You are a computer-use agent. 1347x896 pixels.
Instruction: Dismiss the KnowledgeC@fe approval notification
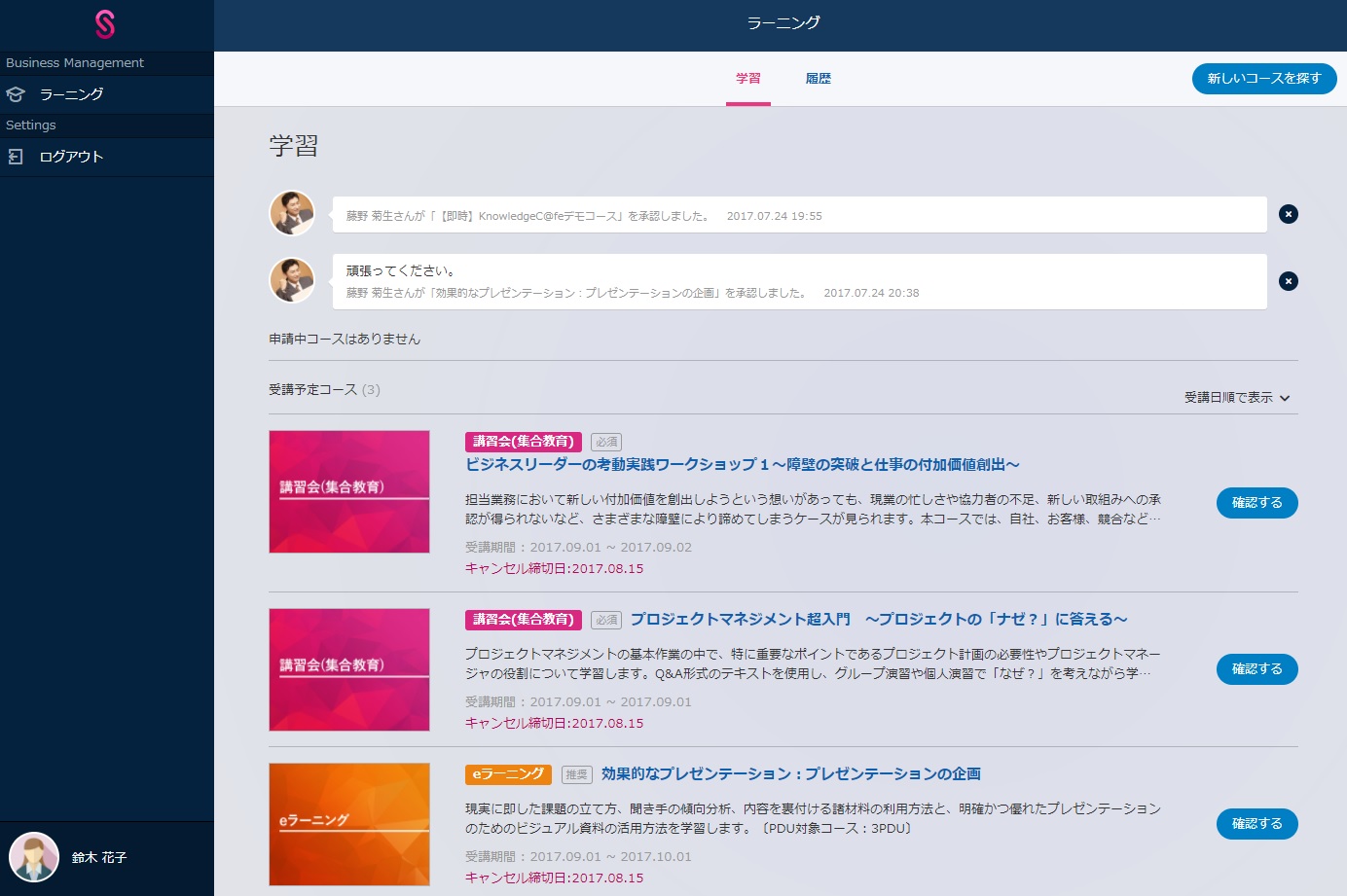[x=1288, y=214]
